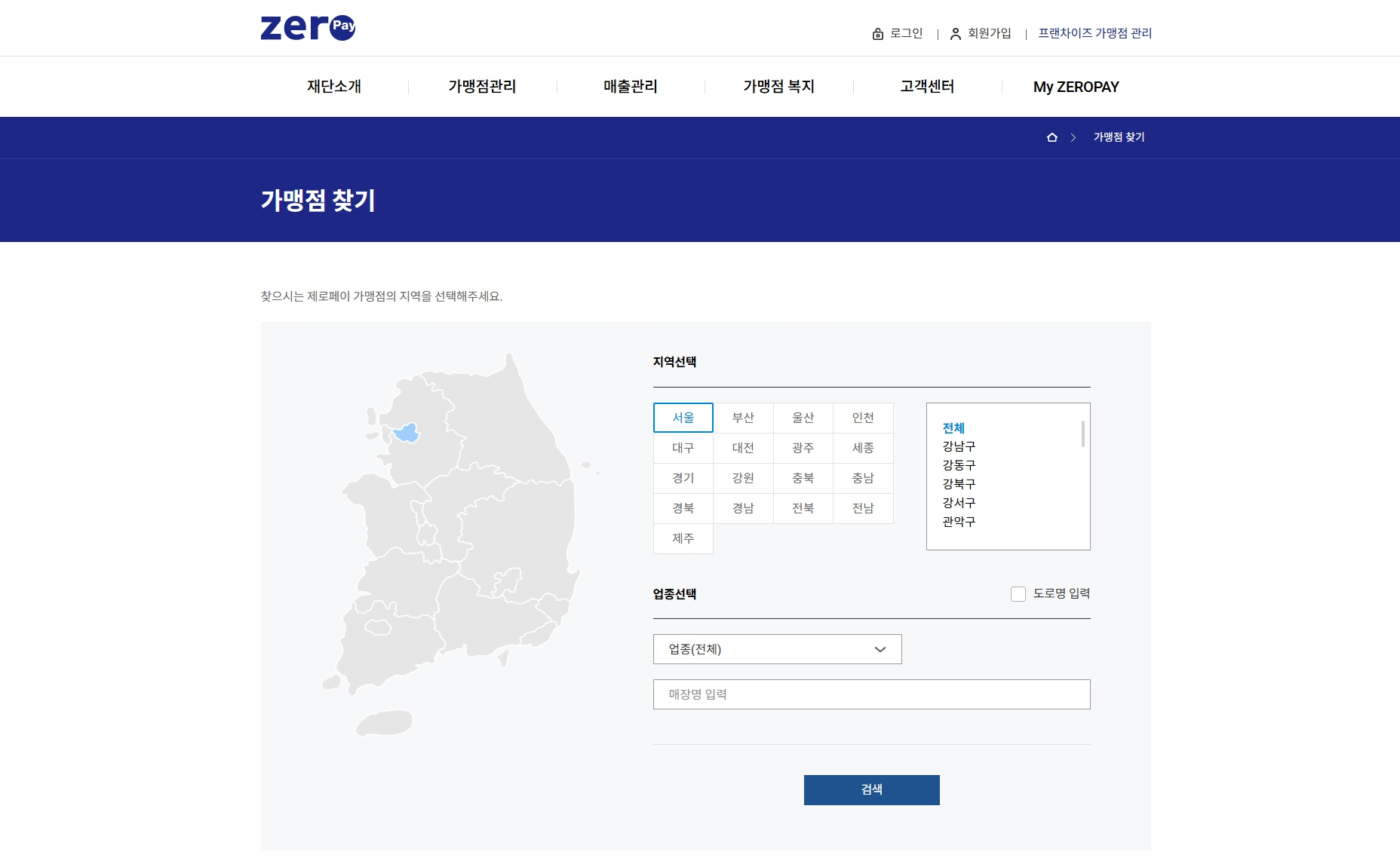The height and width of the screenshot is (861, 1400).
Task: Open the 고객센터 menu
Action: (926, 86)
